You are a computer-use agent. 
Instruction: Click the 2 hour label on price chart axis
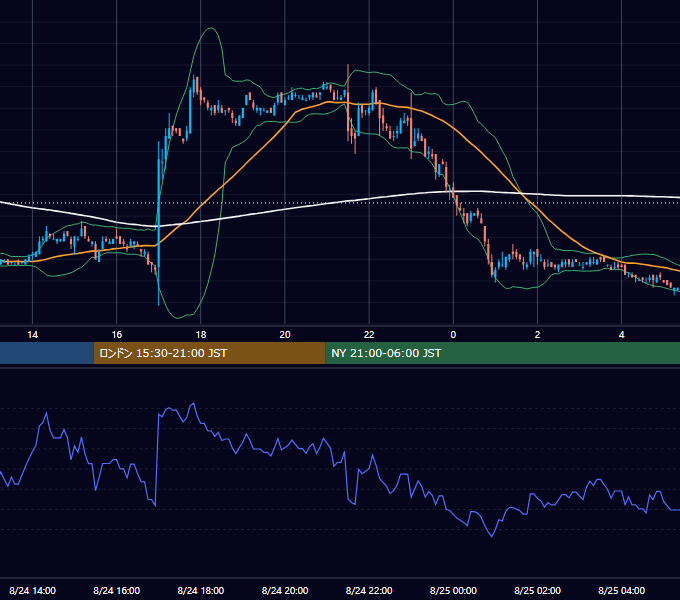tap(537, 335)
